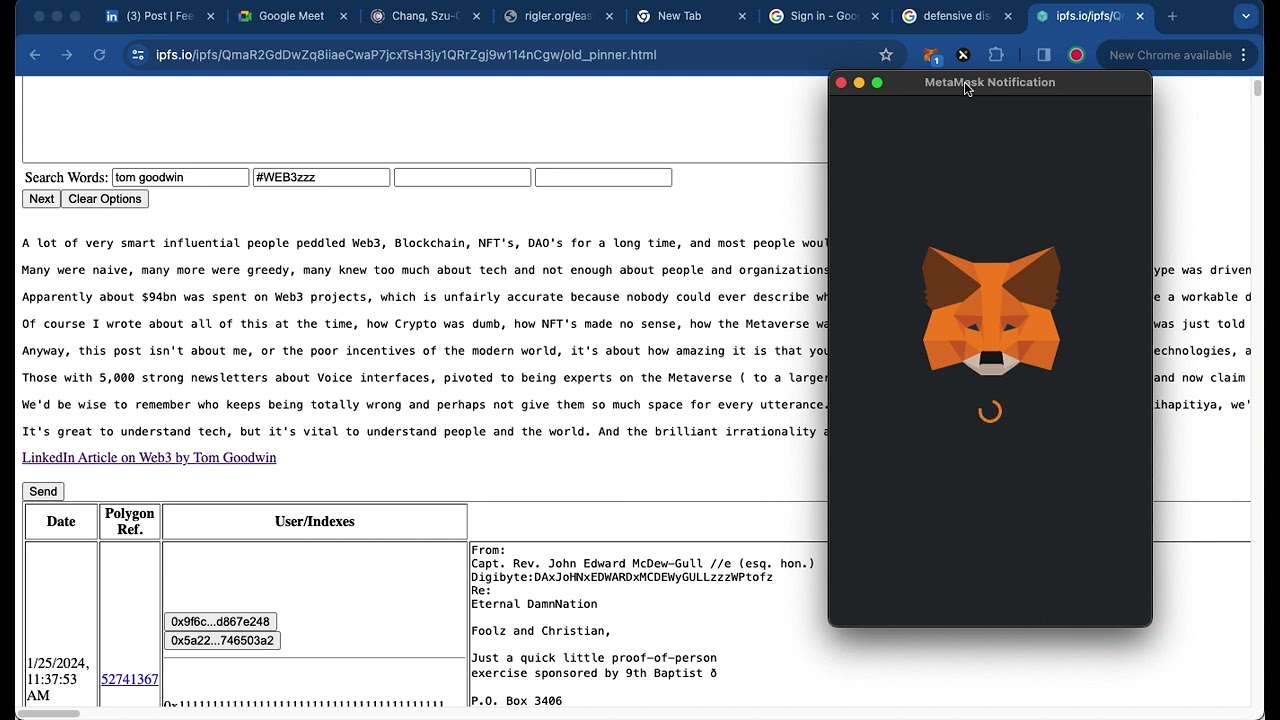Click the red recording profile icon

(1076, 55)
